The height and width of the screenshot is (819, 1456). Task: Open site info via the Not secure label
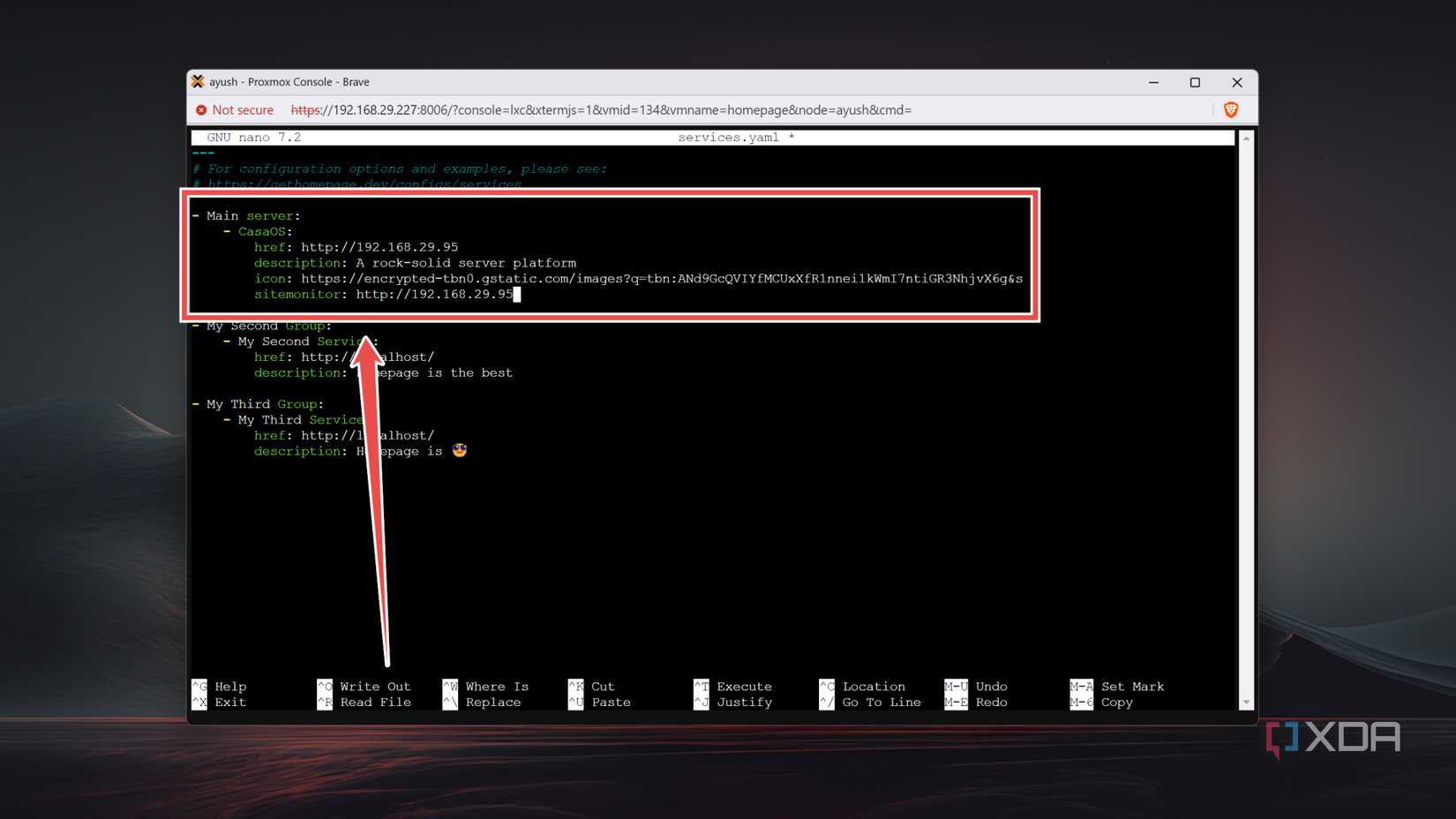pyautogui.click(x=244, y=109)
